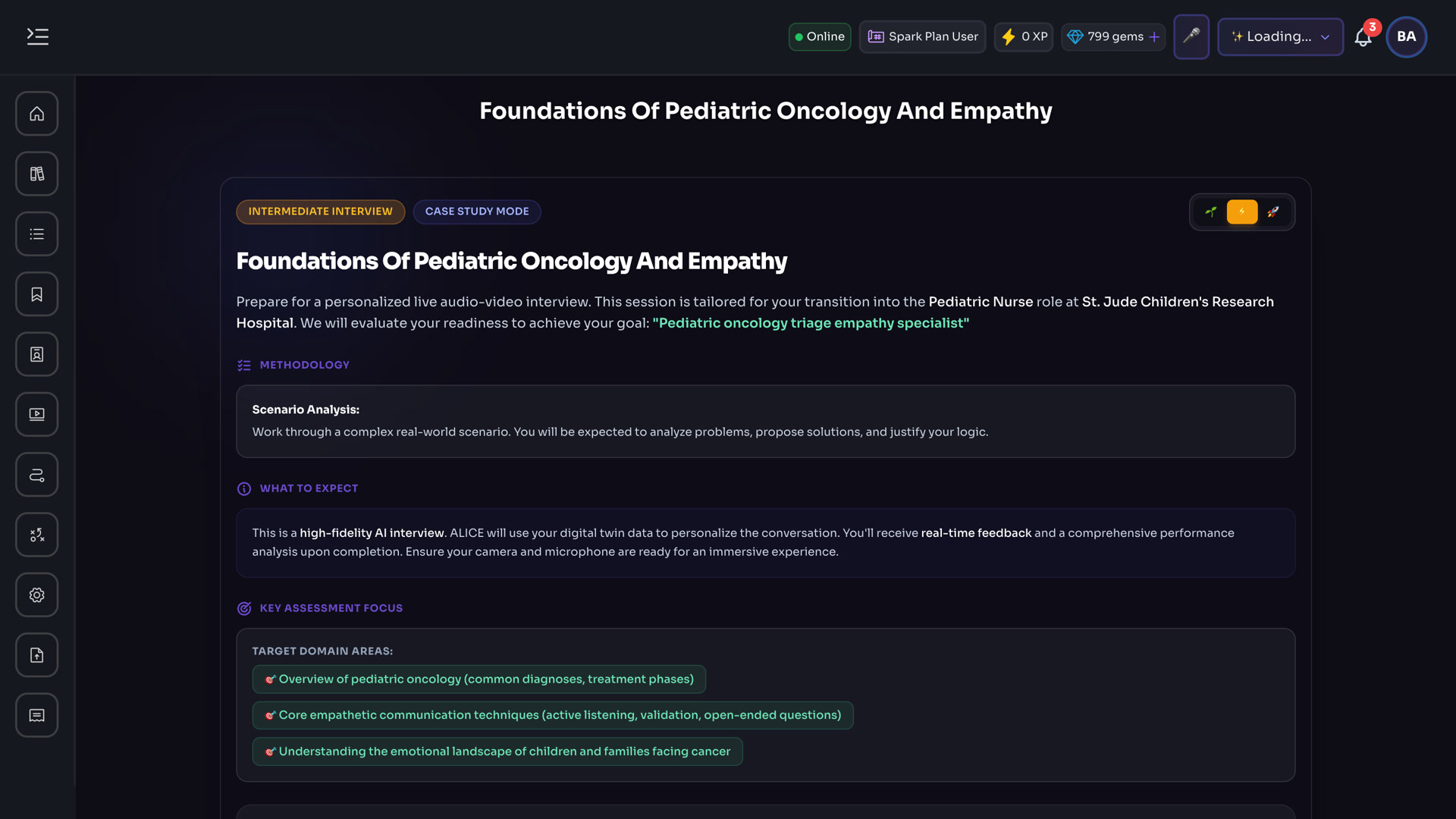1456x819 pixels.
Task: Select the seedling beginner difficulty toggle
Action: 1211,212
